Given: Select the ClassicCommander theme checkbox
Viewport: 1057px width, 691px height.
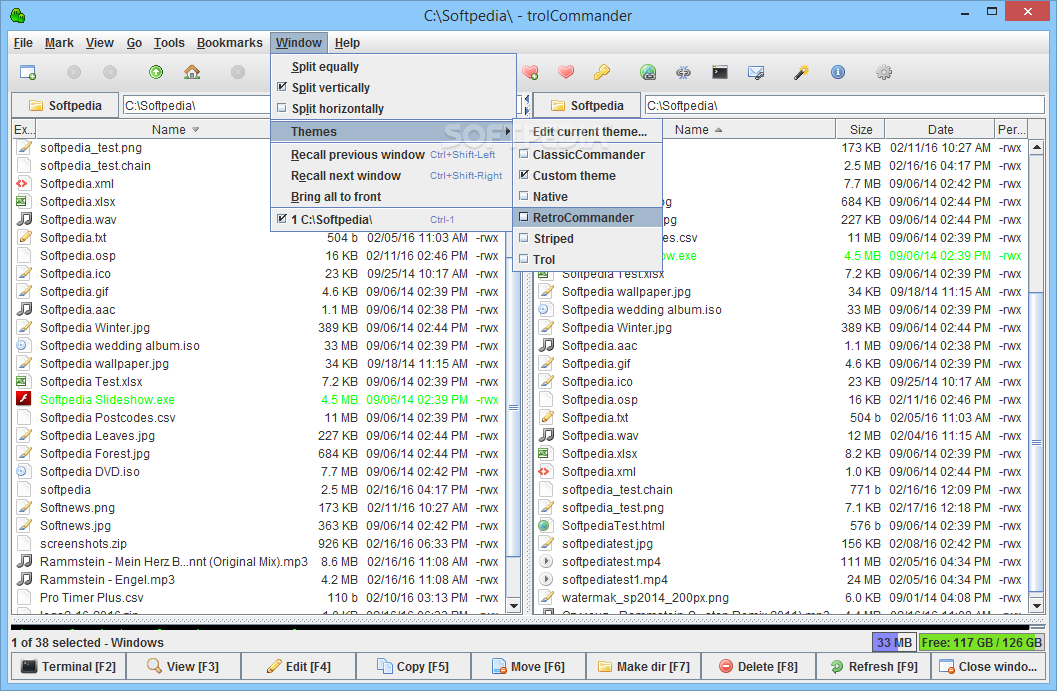Looking at the screenshot, I should click(524, 154).
